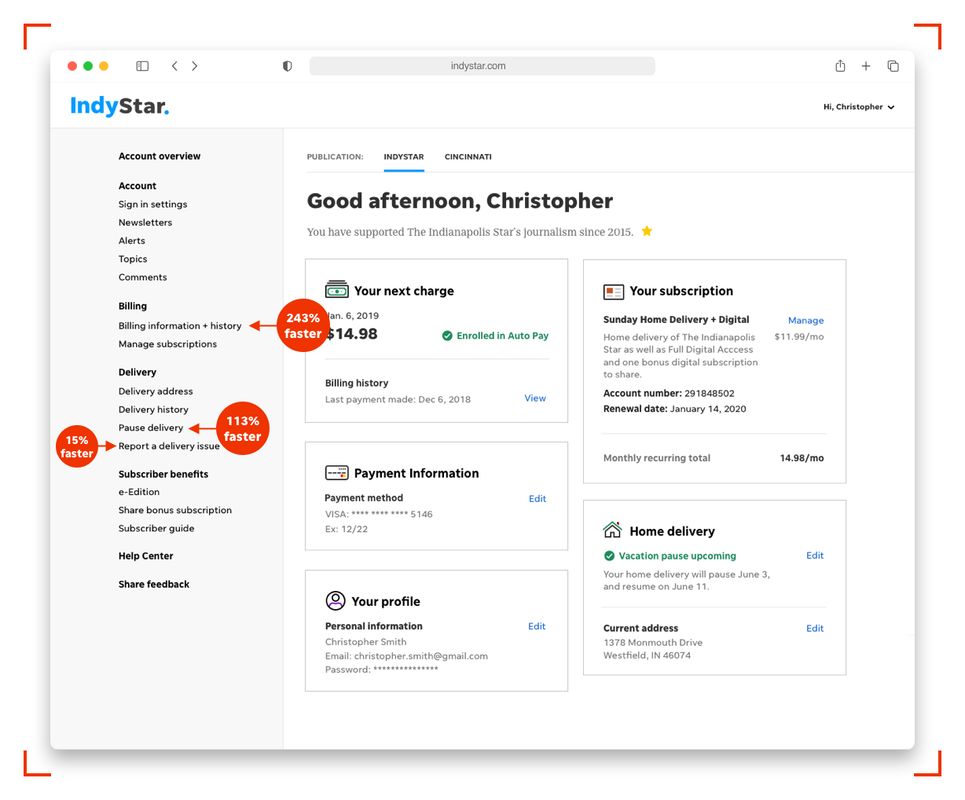Edit the current delivery address
The height and width of the screenshot is (800, 965).
coord(815,629)
